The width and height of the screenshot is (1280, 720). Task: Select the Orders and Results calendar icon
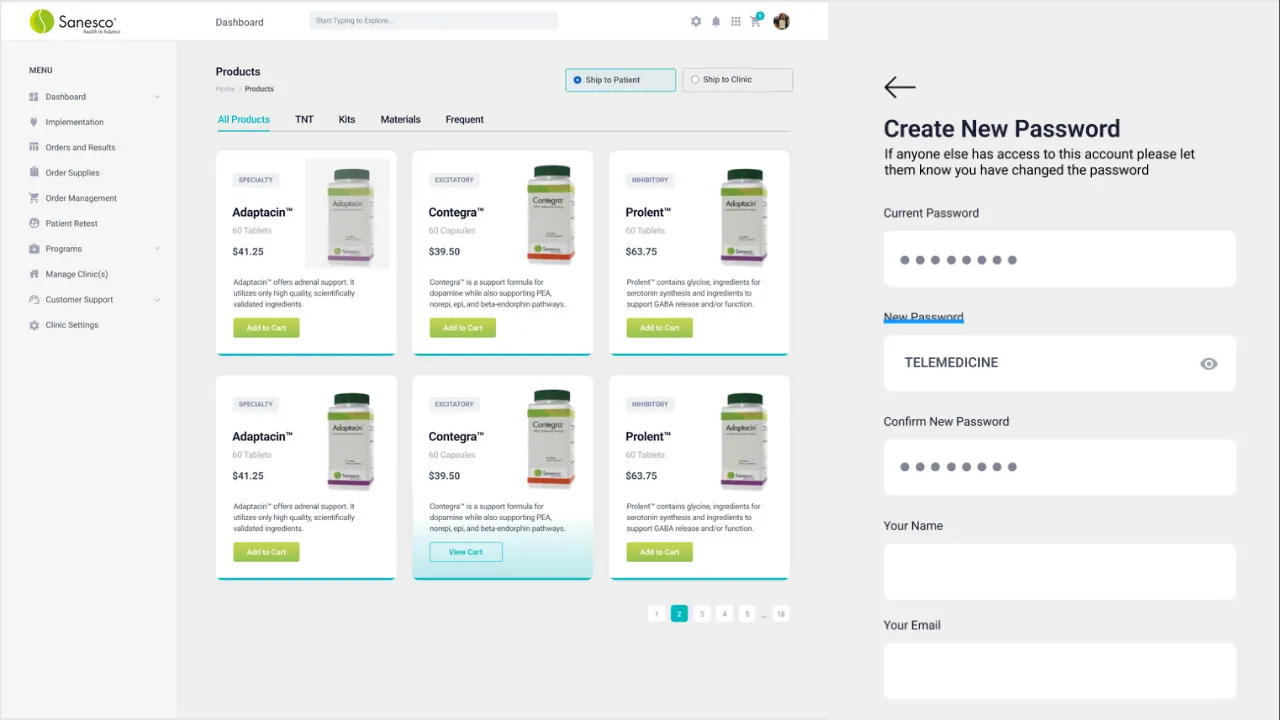click(35, 147)
